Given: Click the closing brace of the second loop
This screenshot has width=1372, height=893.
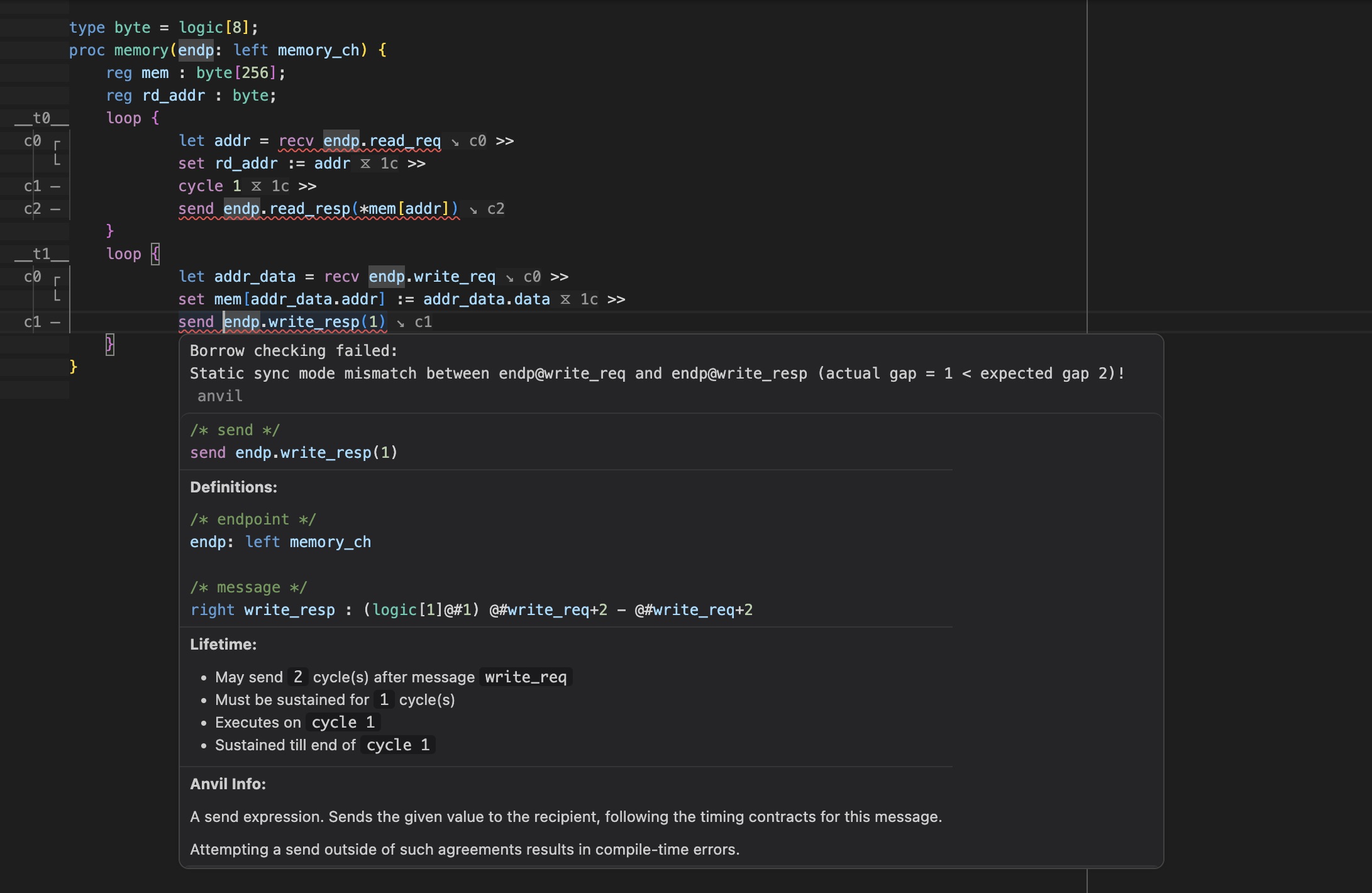Looking at the screenshot, I should (110, 344).
